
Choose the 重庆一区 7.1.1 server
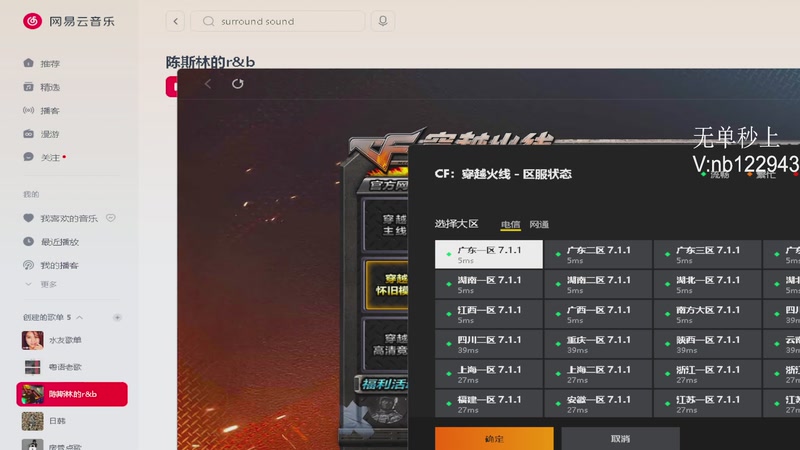(x=598, y=344)
